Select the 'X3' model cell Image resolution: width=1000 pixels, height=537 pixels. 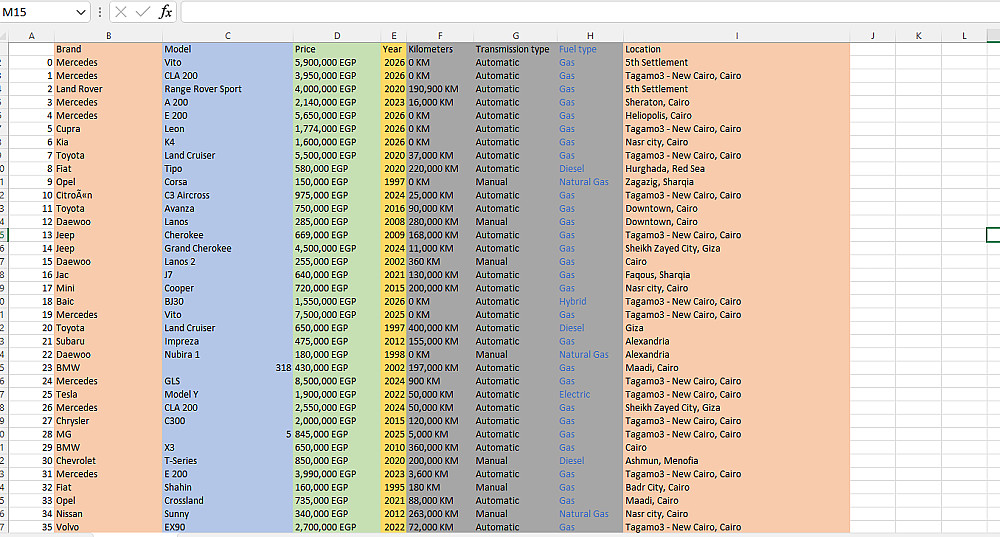click(228, 448)
